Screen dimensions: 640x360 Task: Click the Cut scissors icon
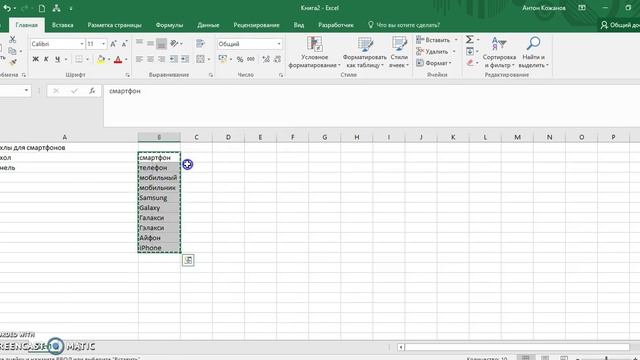click(x=12, y=40)
